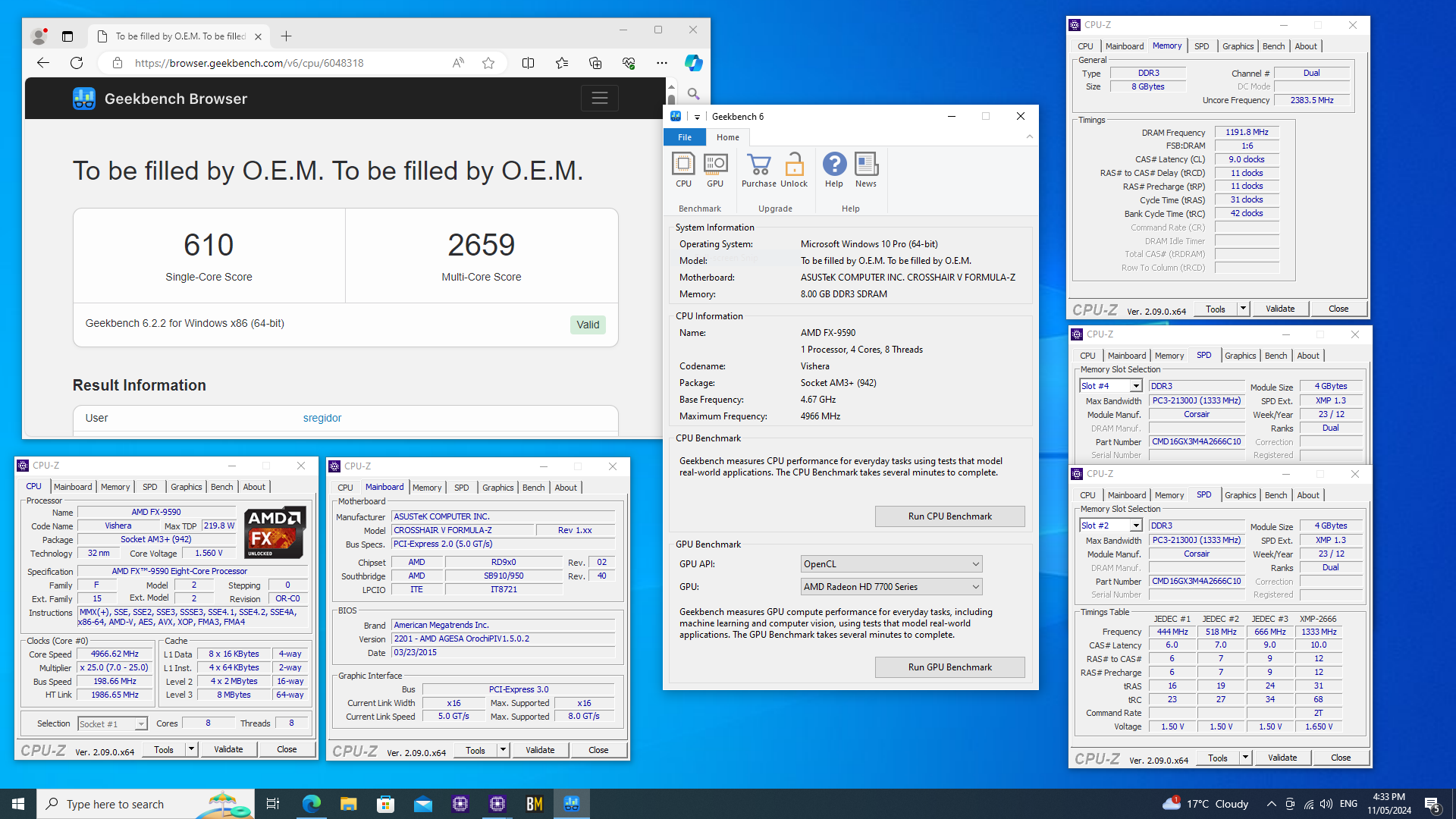Open notification center icon

click(x=1432, y=804)
